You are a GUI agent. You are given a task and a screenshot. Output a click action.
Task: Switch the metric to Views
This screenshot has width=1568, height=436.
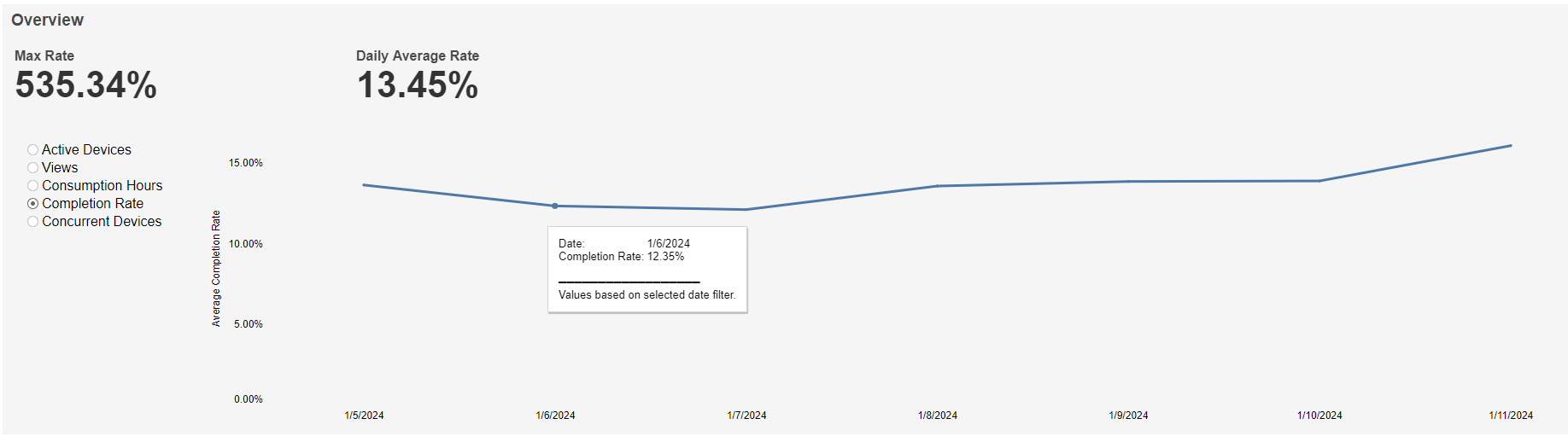(33, 168)
